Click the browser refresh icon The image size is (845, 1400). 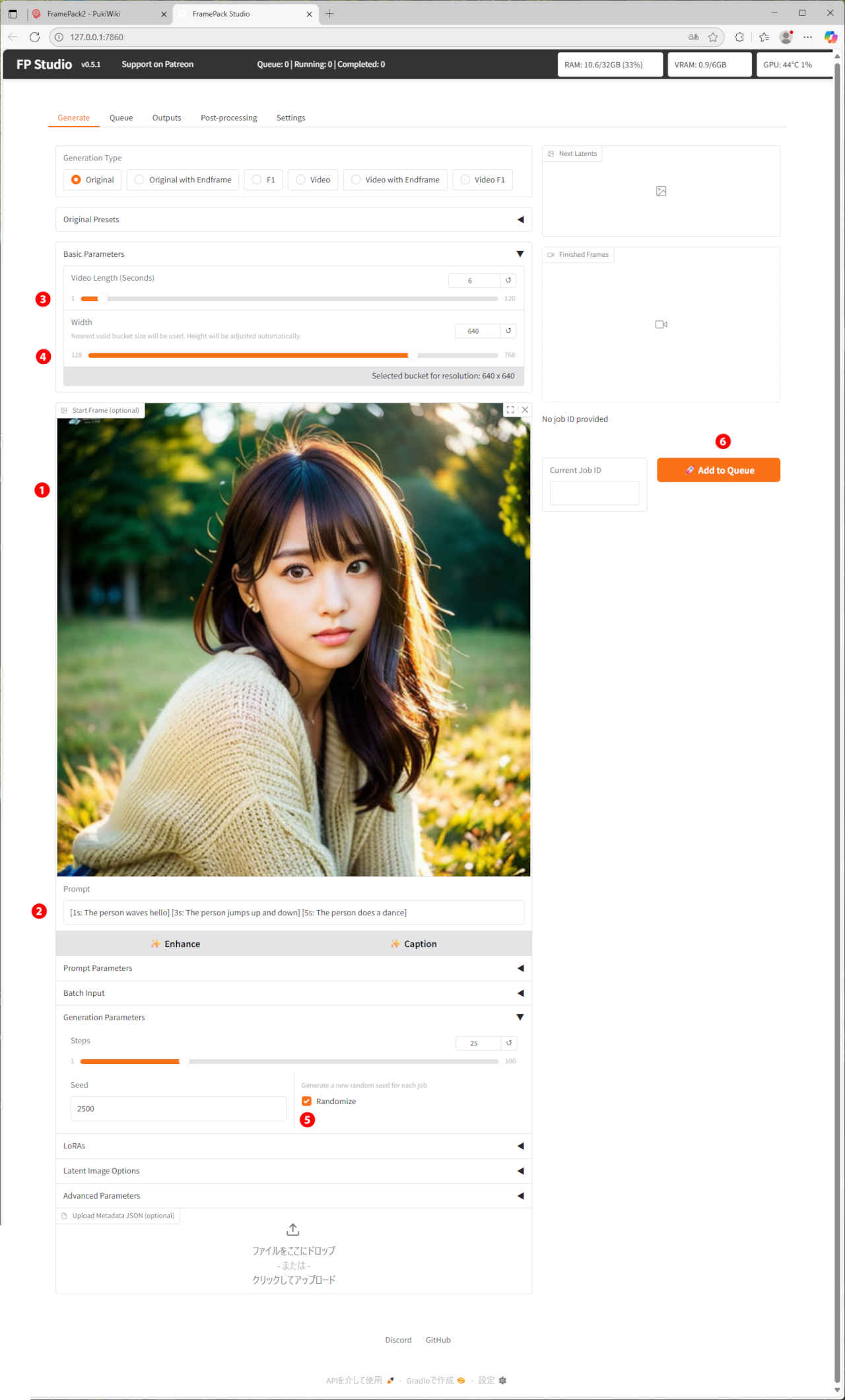point(35,37)
